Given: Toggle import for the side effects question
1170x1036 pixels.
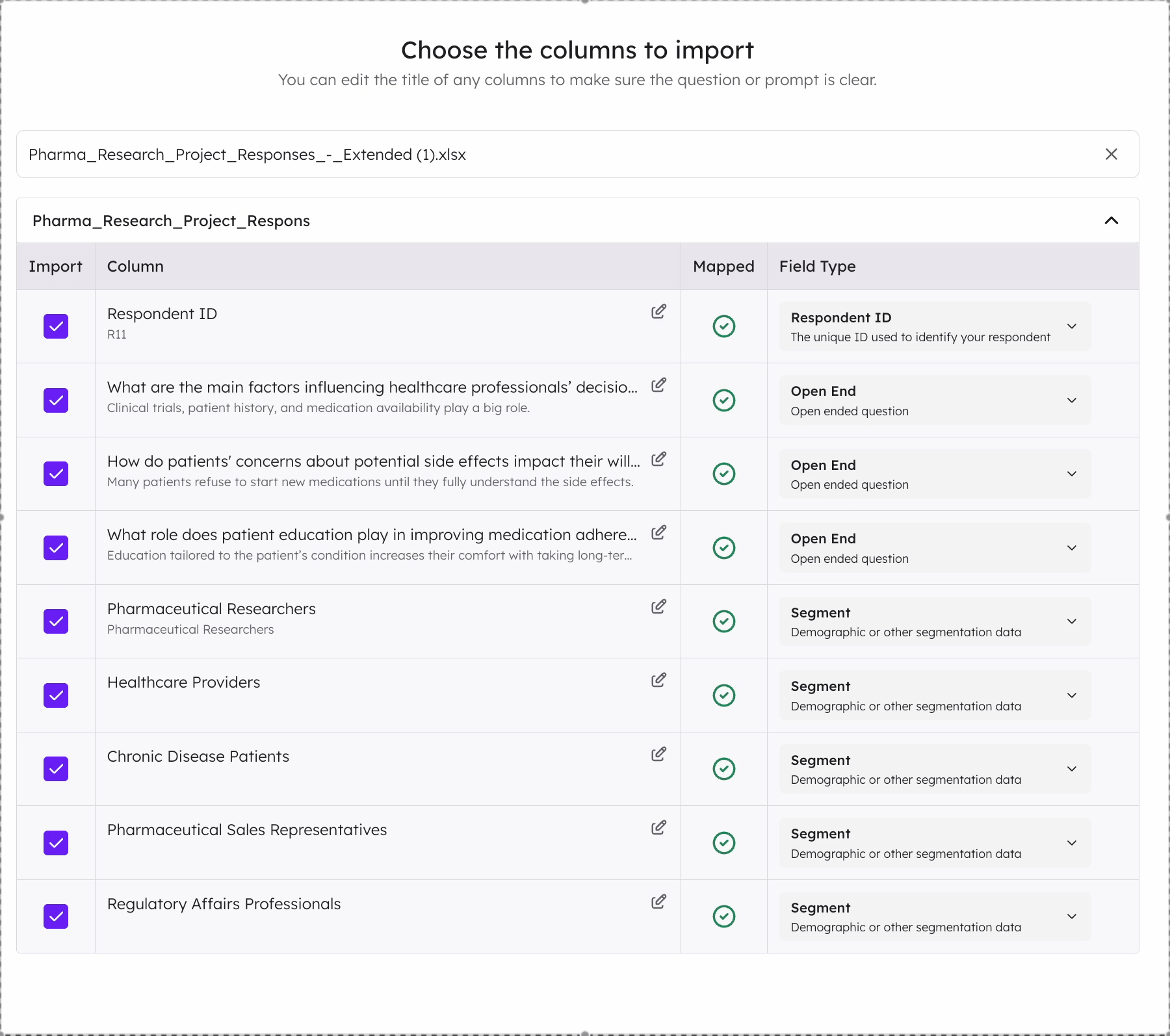Looking at the screenshot, I should [56, 474].
